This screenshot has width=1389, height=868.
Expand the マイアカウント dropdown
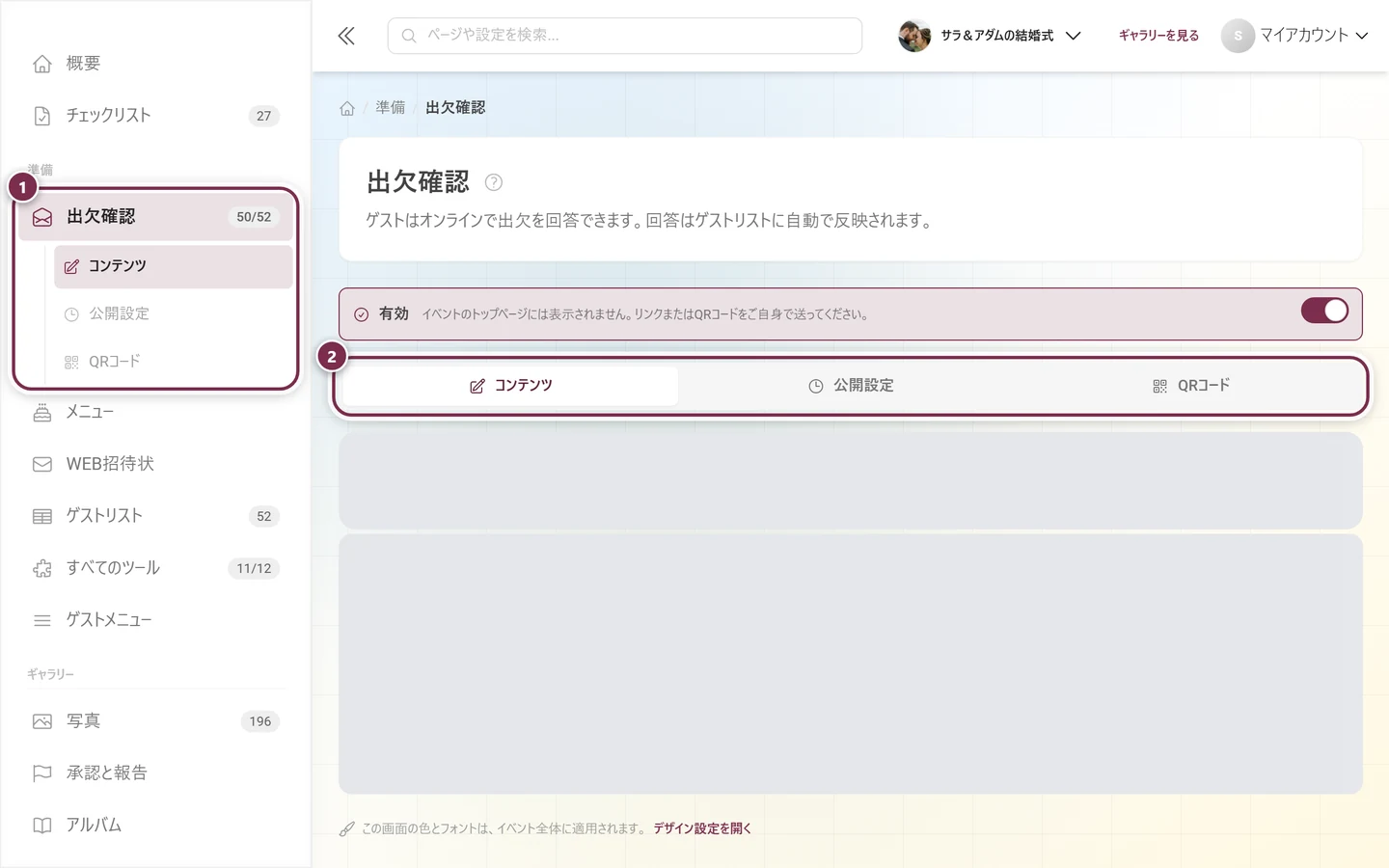[1294, 36]
